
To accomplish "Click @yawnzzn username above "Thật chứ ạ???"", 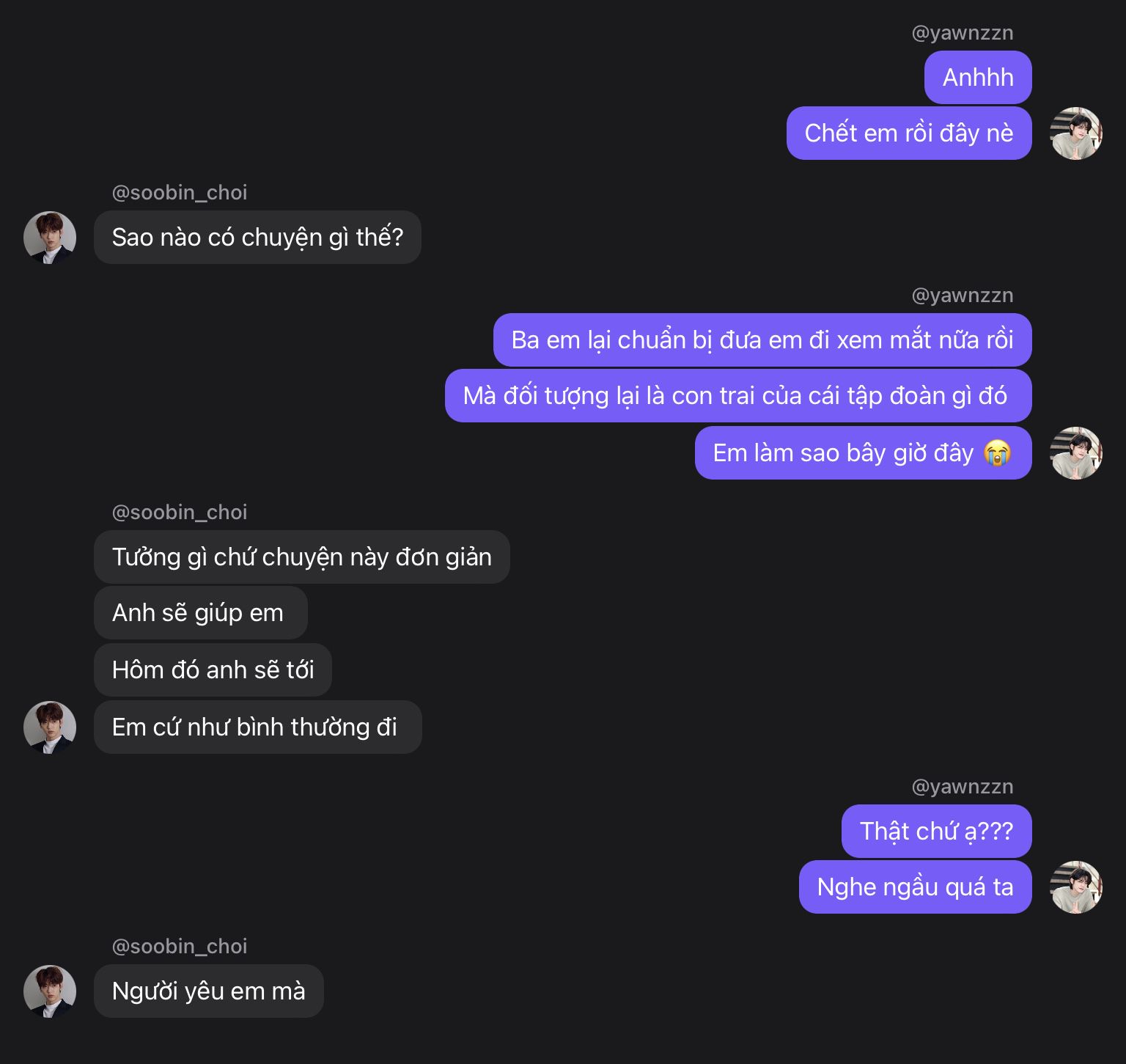I will [x=962, y=787].
